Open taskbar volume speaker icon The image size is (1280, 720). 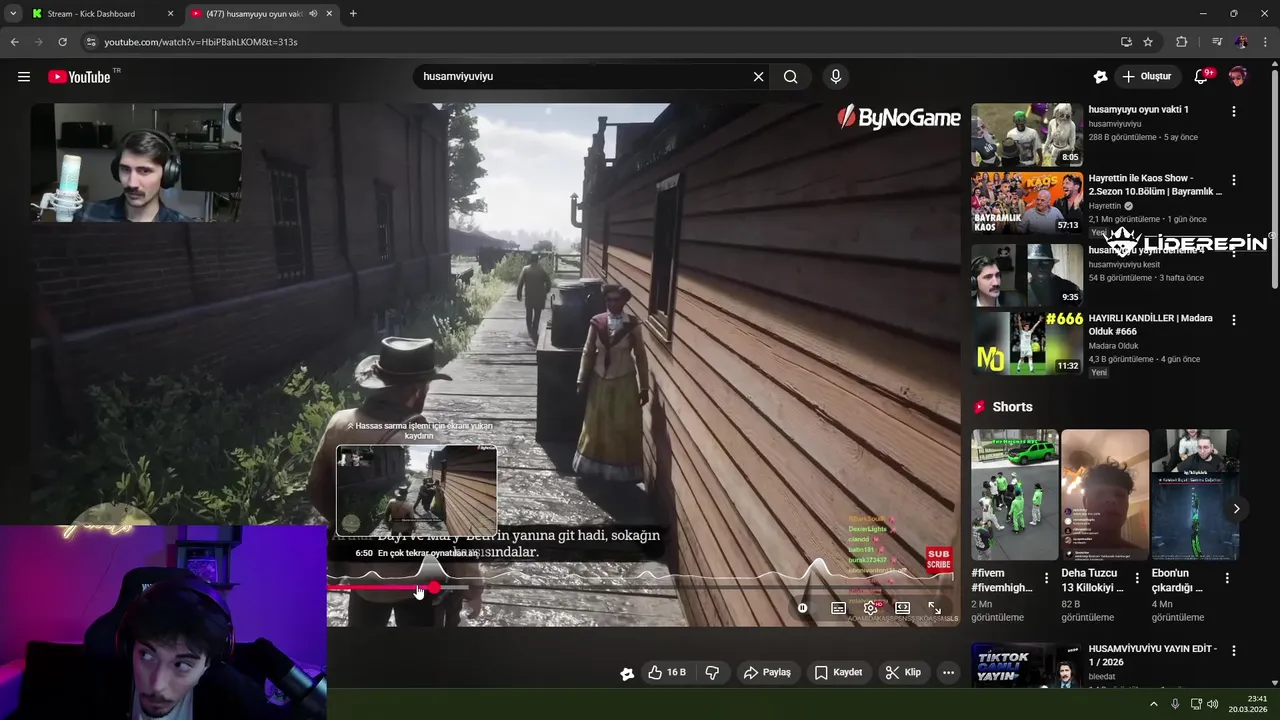coord(1213,704)
